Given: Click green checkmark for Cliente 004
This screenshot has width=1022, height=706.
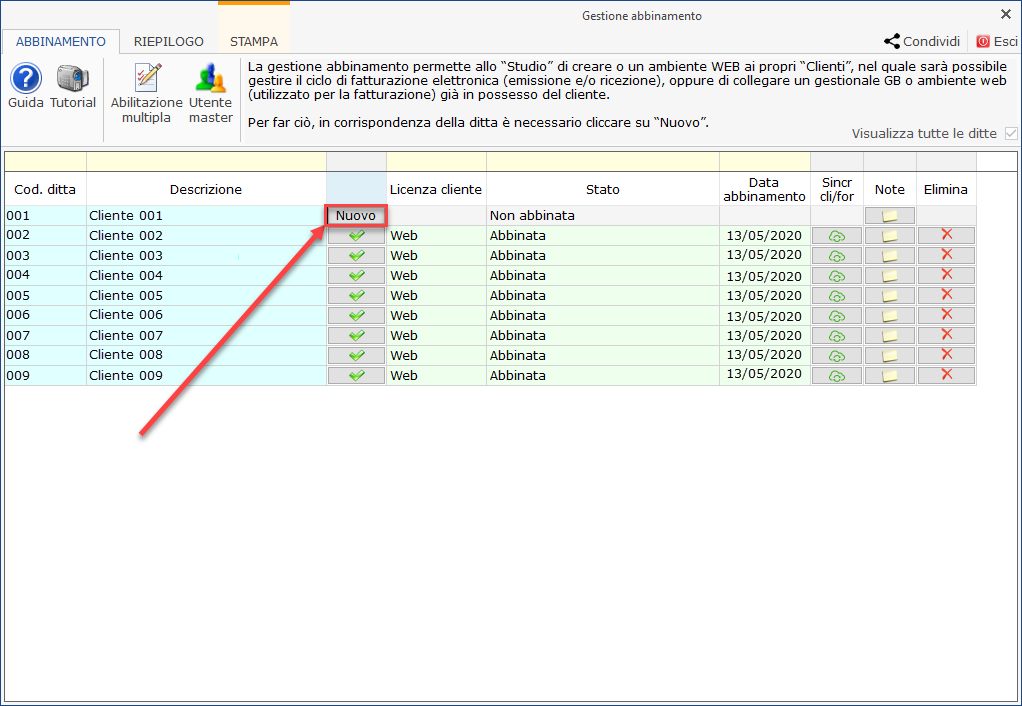Looking at the screenshot, I should [357, 276].
